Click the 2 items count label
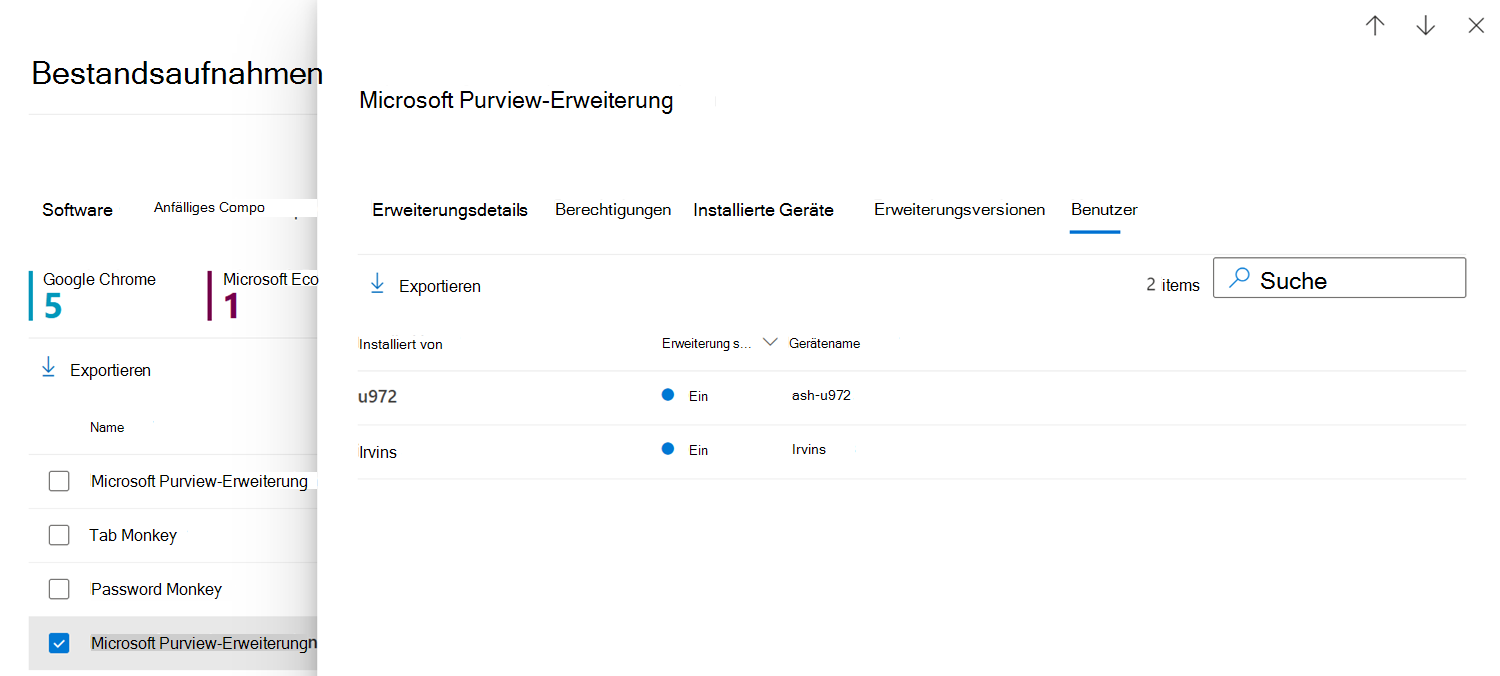This screenshot has height=676, width=1500. (x=1173, y=285)
